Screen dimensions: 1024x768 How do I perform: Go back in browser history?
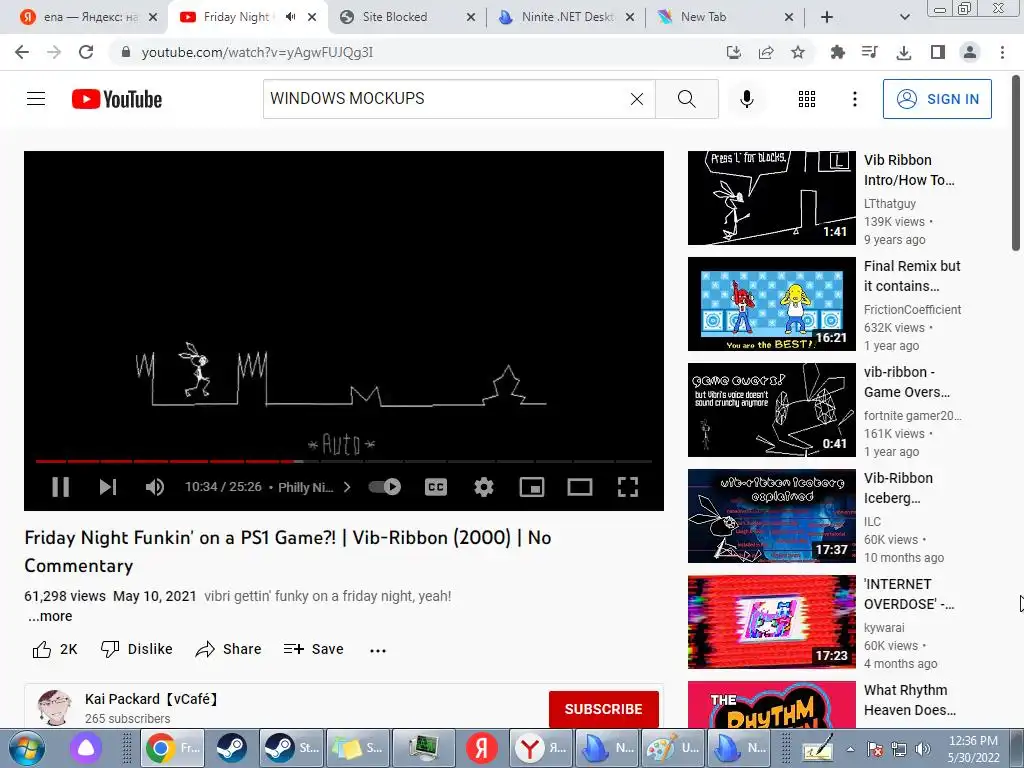pos(22,52)
